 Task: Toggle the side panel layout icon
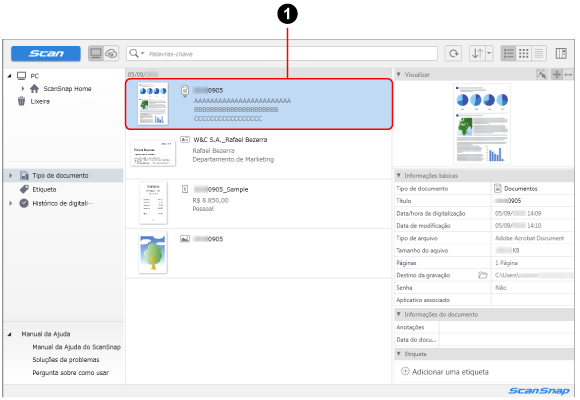[561, 54]
